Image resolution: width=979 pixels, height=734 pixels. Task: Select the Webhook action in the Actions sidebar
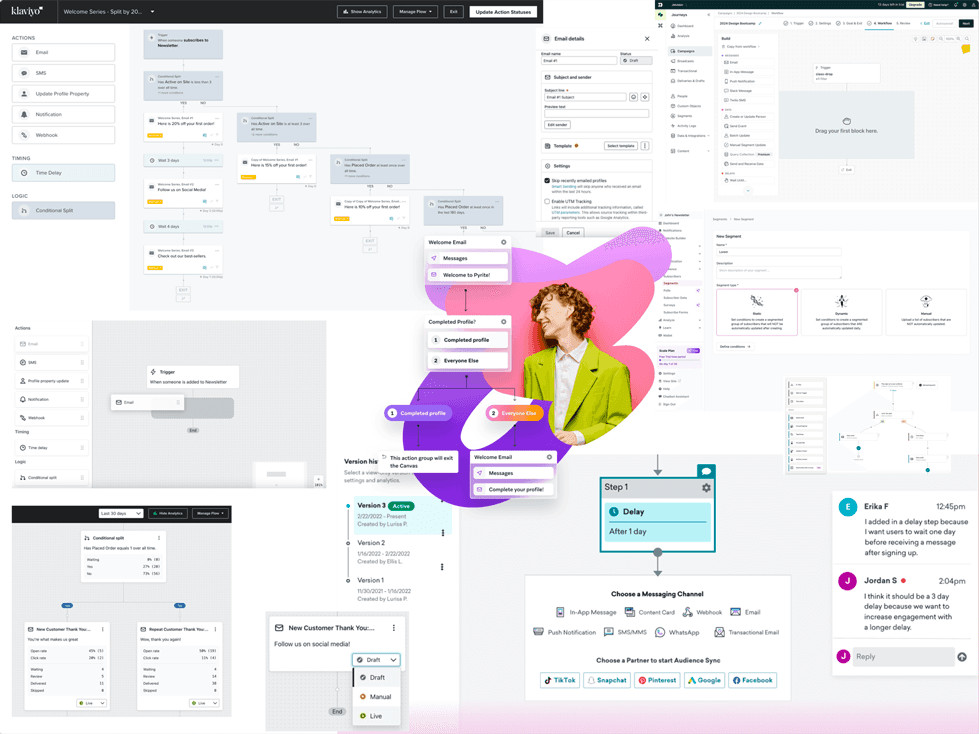[64, 134]
